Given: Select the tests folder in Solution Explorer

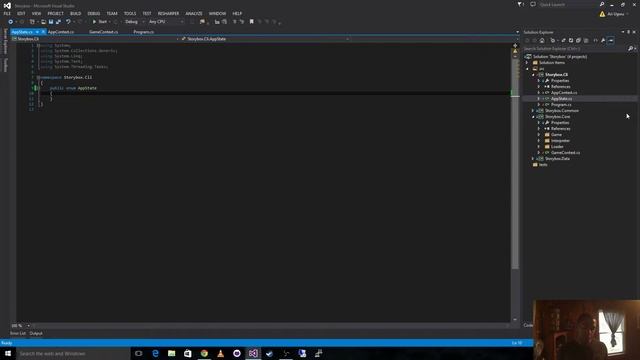Looking at the screenshot, I should click(x=543, y=165).
